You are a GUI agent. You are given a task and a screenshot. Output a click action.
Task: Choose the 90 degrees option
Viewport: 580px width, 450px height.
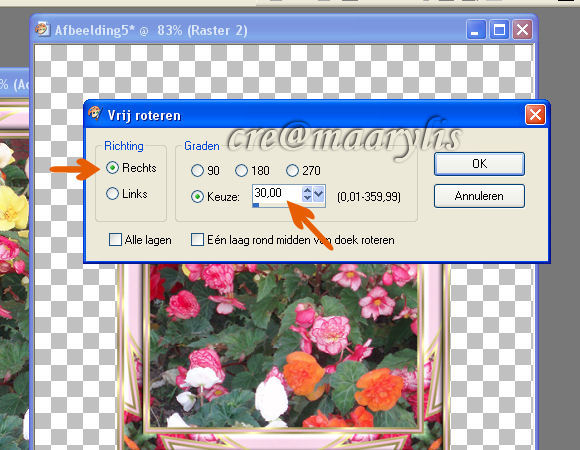pos(197,170)
